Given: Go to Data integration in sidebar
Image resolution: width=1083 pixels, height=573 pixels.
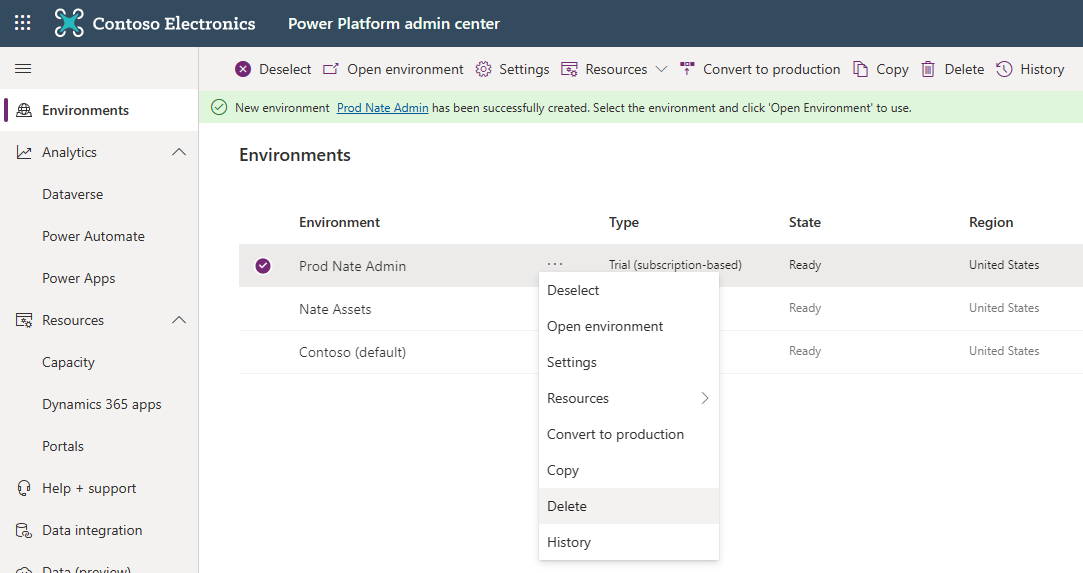Looking at the screenshot, I should tap(92, 530).
